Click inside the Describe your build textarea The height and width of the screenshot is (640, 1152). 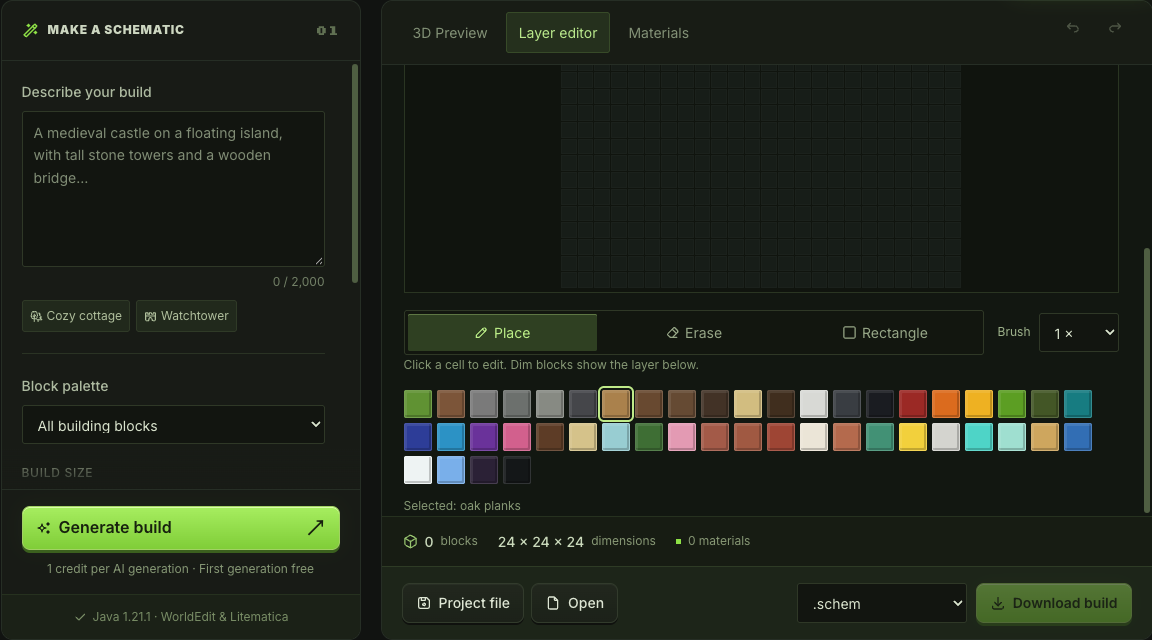pos(173,189)
